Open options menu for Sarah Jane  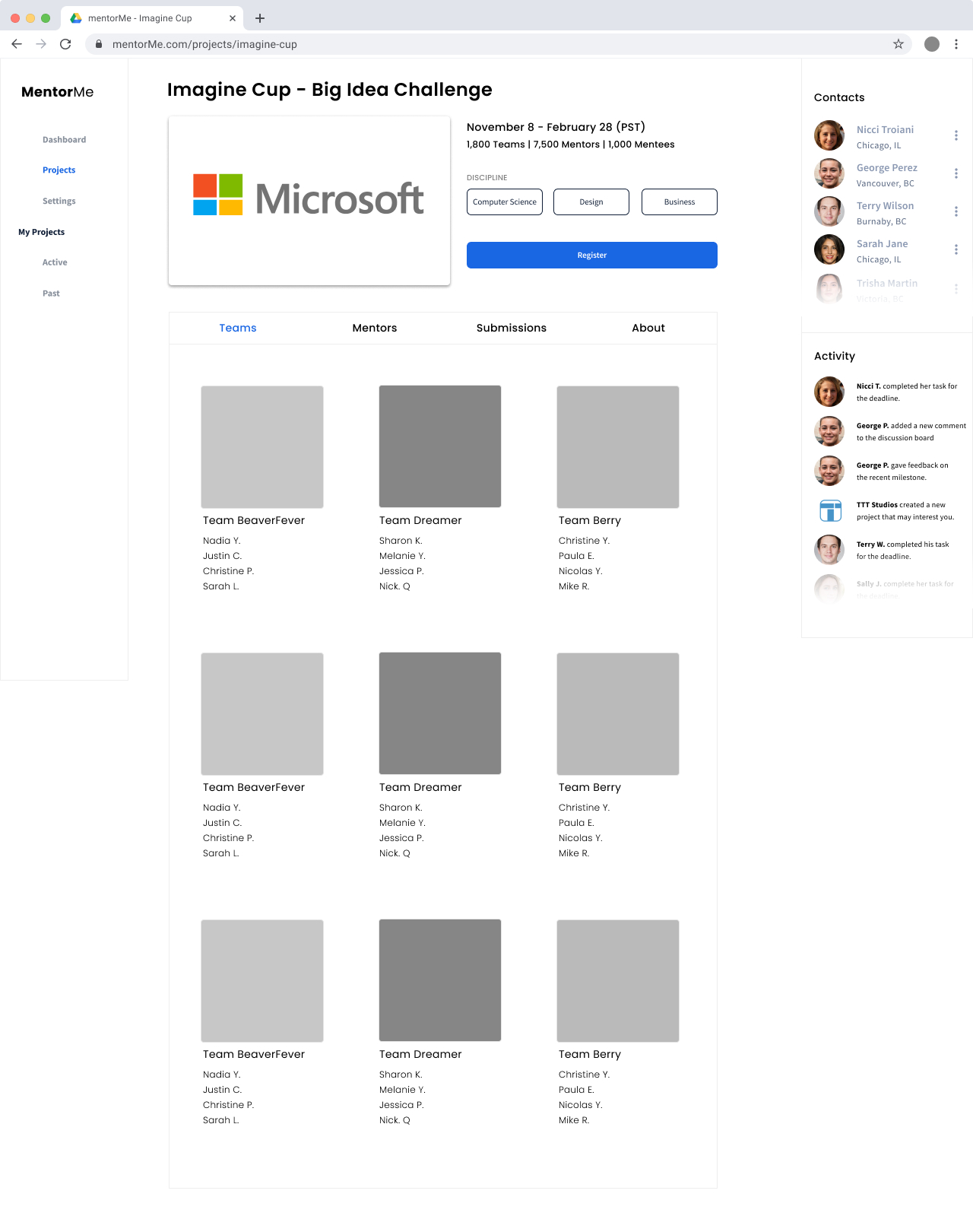click(x=956, y=249)
